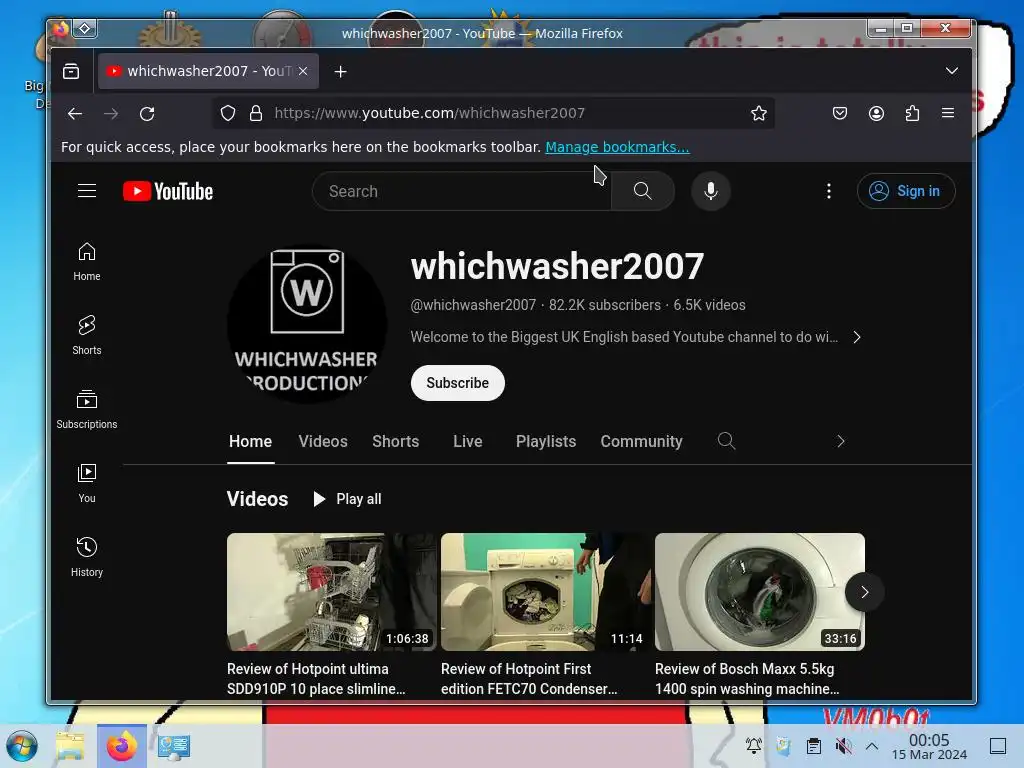Reveal more channel tabs with arrow
This screenshot has width=1024, height=768.
click(840, 441)
